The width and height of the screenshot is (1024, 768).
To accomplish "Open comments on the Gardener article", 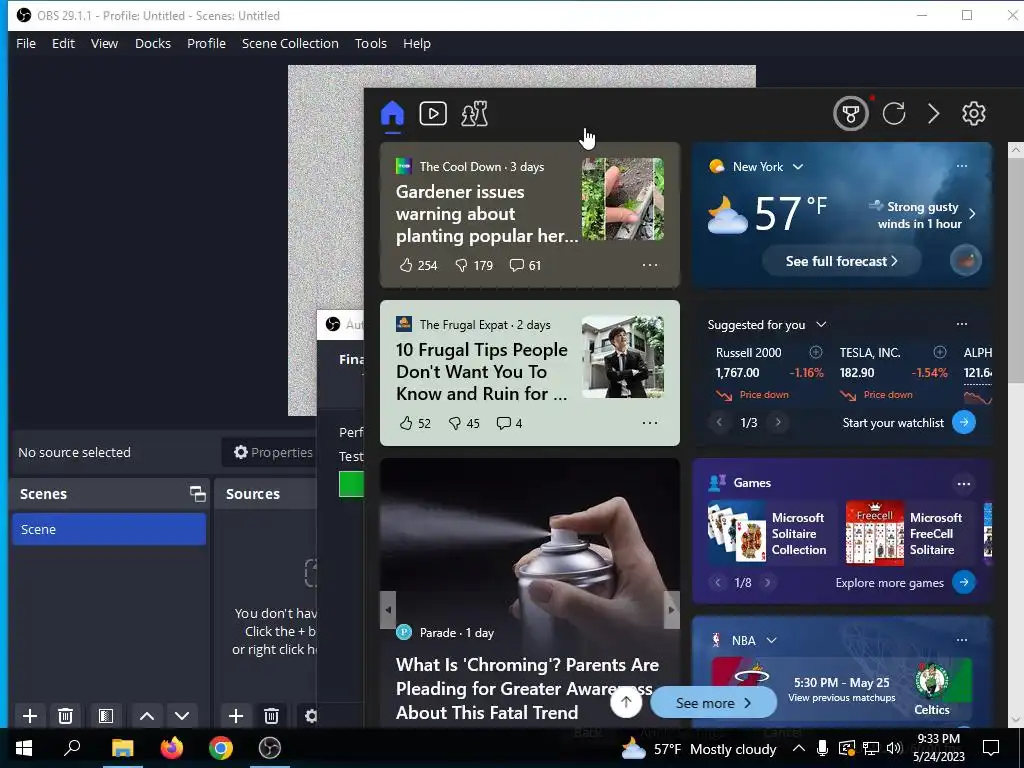I will click(x=525, y=265).
